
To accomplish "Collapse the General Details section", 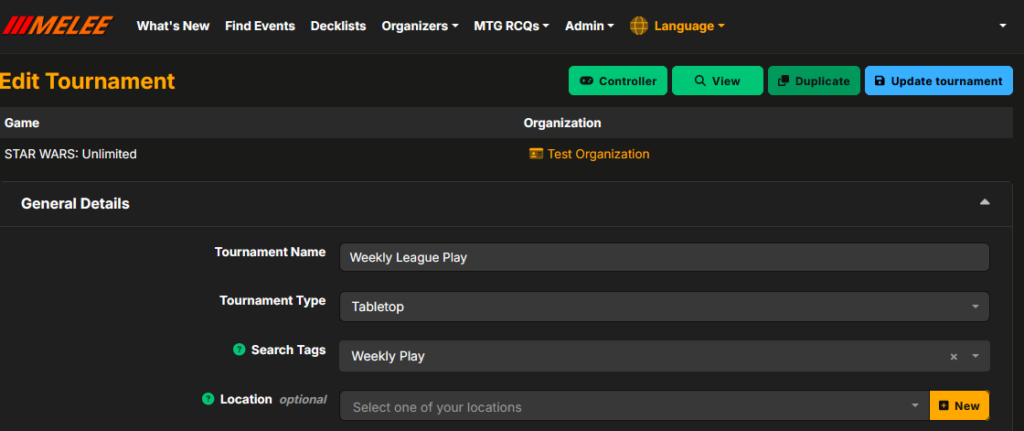I will click(984, 203).
